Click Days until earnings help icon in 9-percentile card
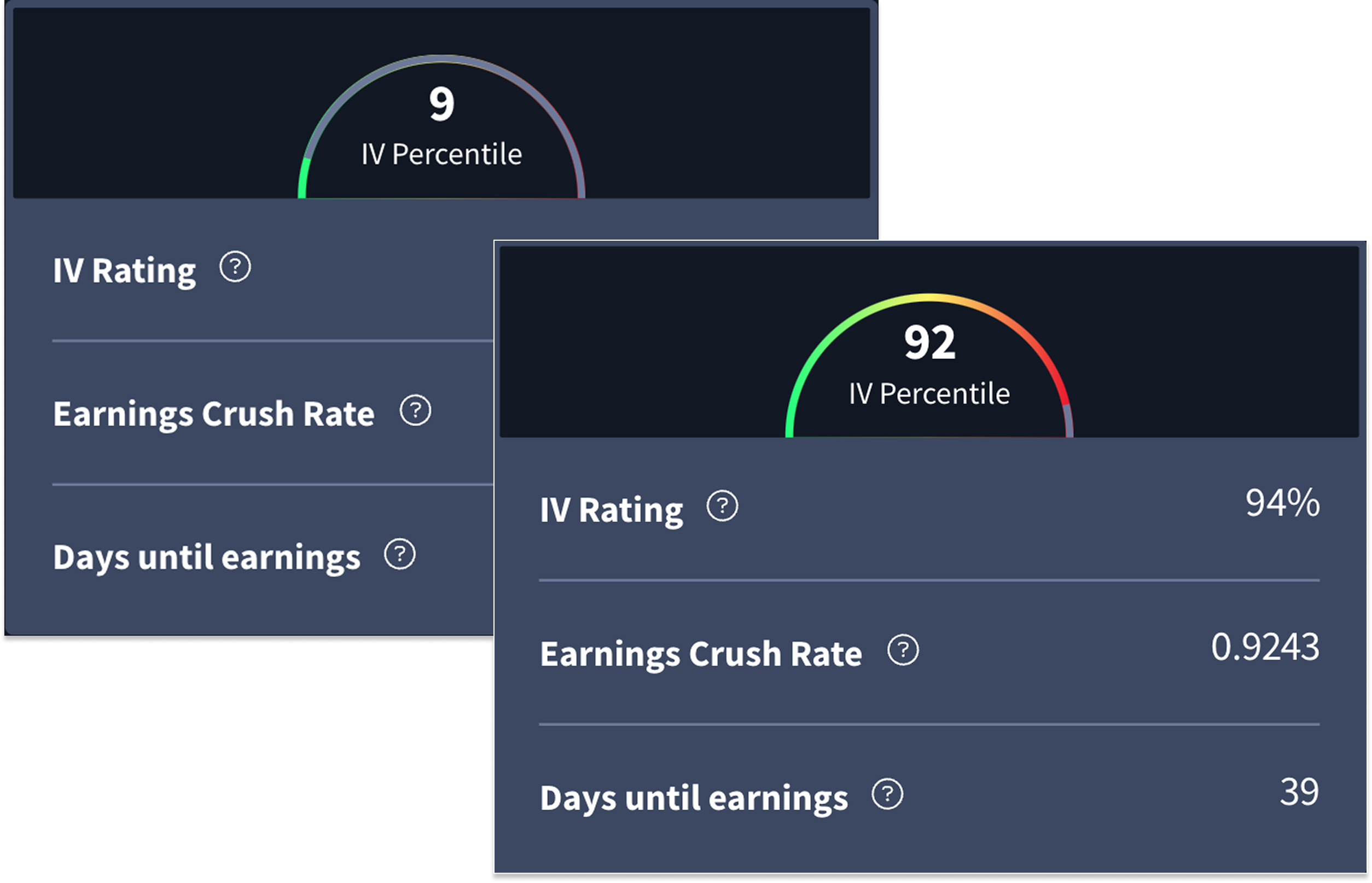 399,554
